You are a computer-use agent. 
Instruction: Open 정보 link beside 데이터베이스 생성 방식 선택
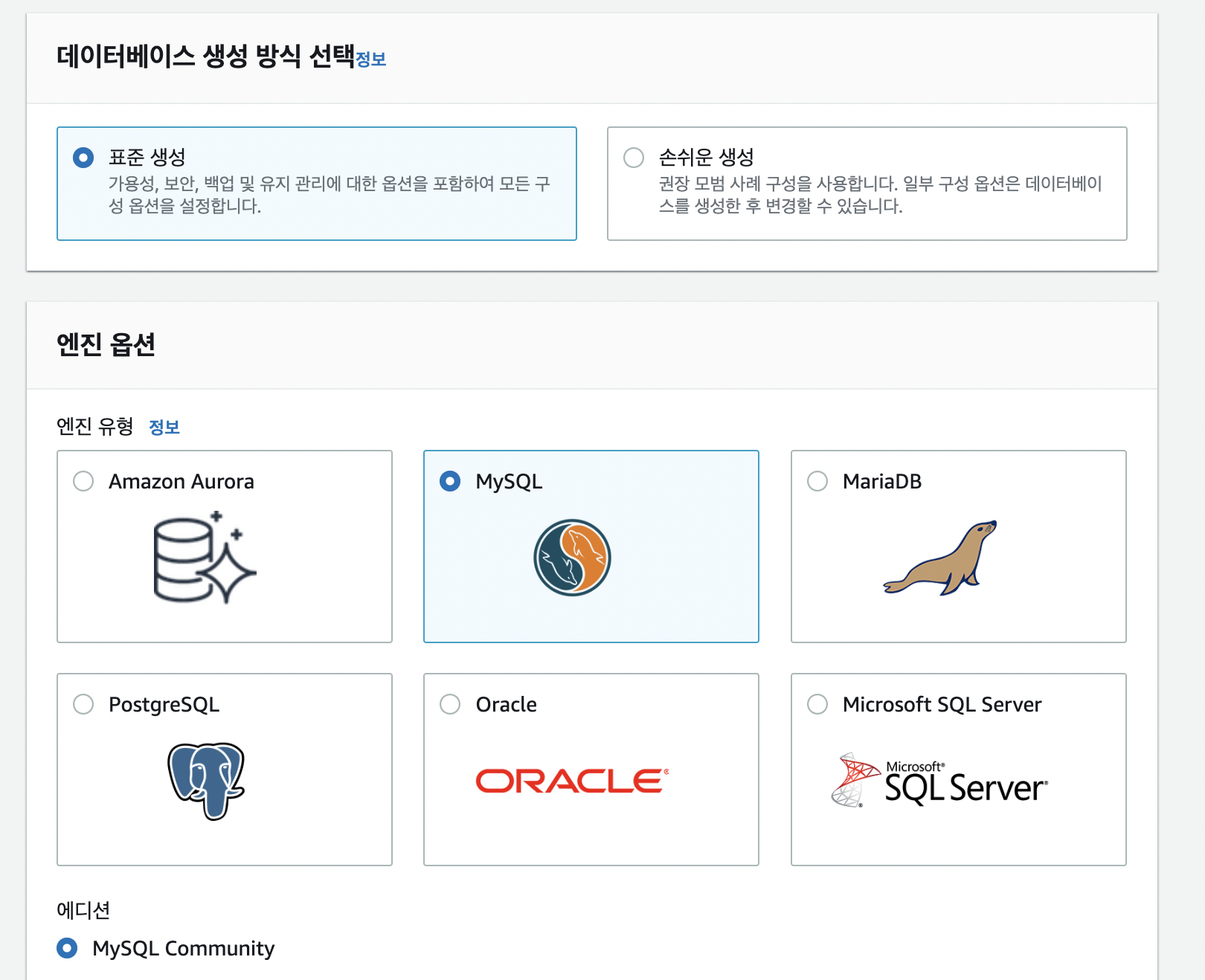(x=371, y=59)
